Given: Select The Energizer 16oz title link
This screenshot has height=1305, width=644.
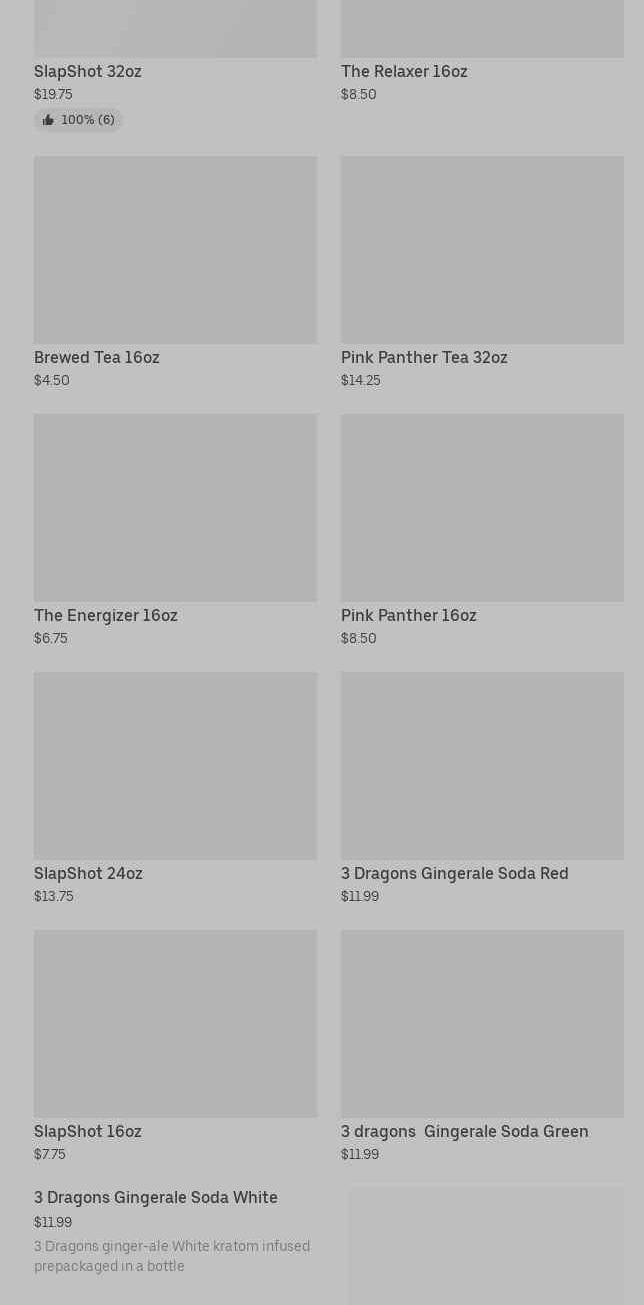Looking at the screenshot, I should pos(106,616).
